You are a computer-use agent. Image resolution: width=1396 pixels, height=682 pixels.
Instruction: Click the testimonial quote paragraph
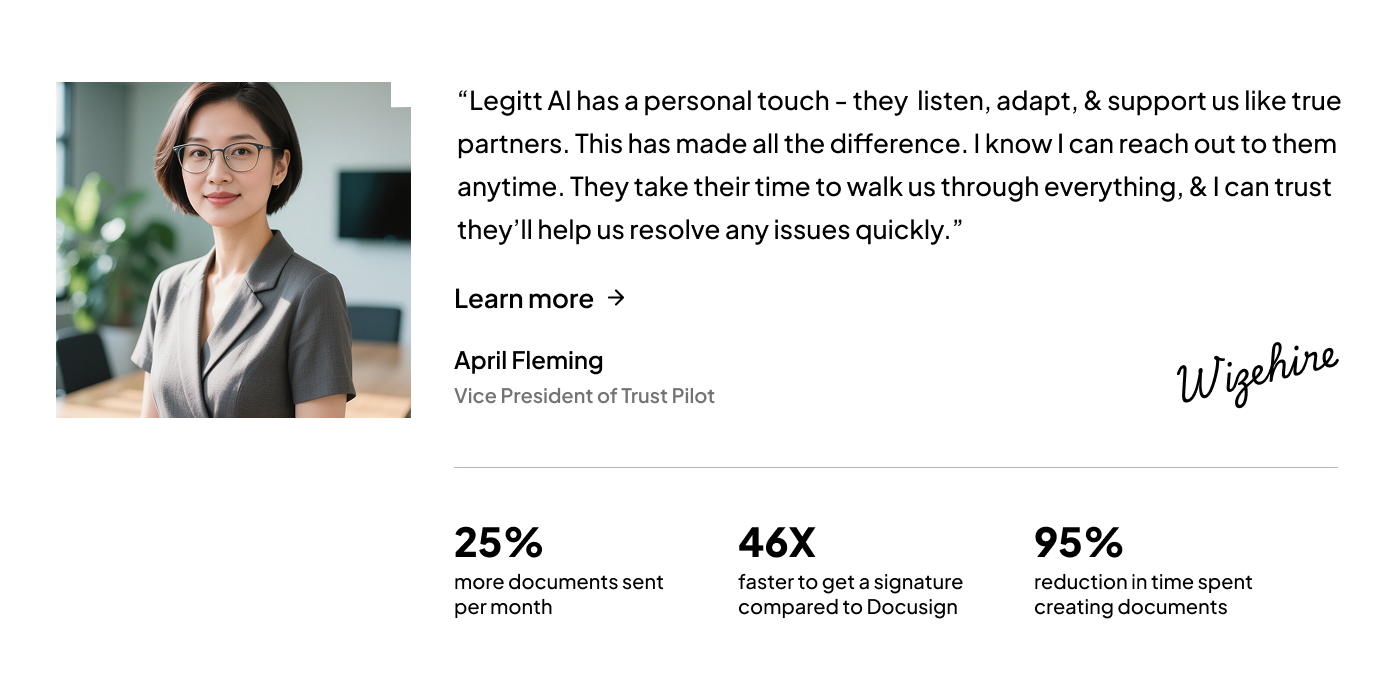point(899,165)
